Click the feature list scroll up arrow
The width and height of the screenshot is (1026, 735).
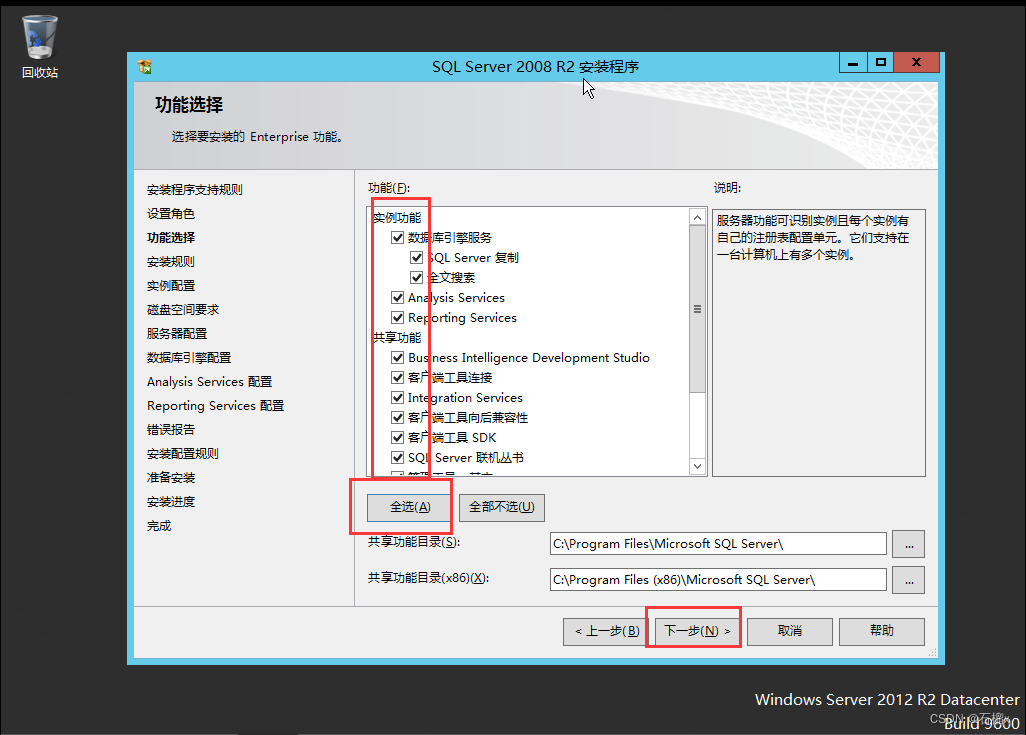pyautogui.click(x=698, y=217)
